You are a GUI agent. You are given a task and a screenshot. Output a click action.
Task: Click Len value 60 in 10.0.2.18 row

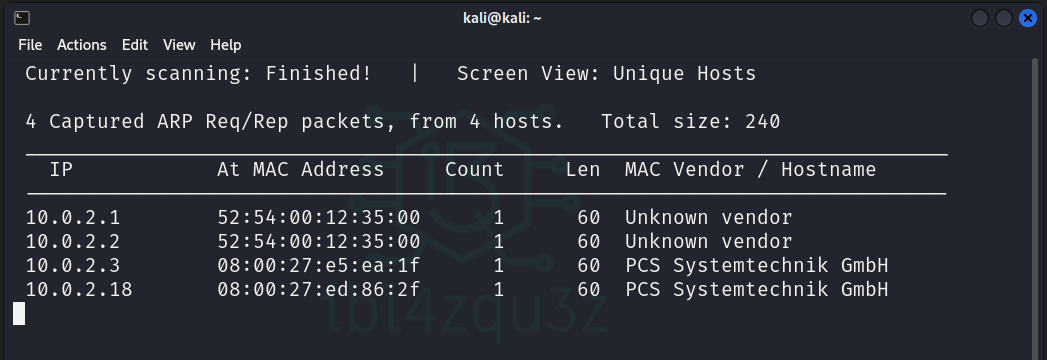[589, 290]
